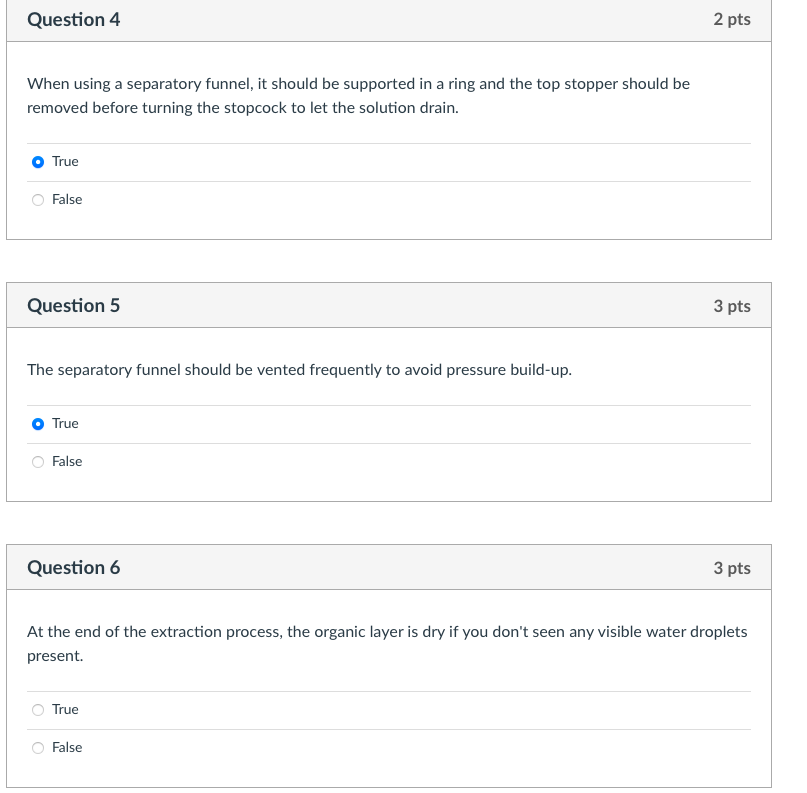Viewport: 807px width, 793px height.
Task: Choose False radio button for Question 6
Action: (x=38, y=748)
